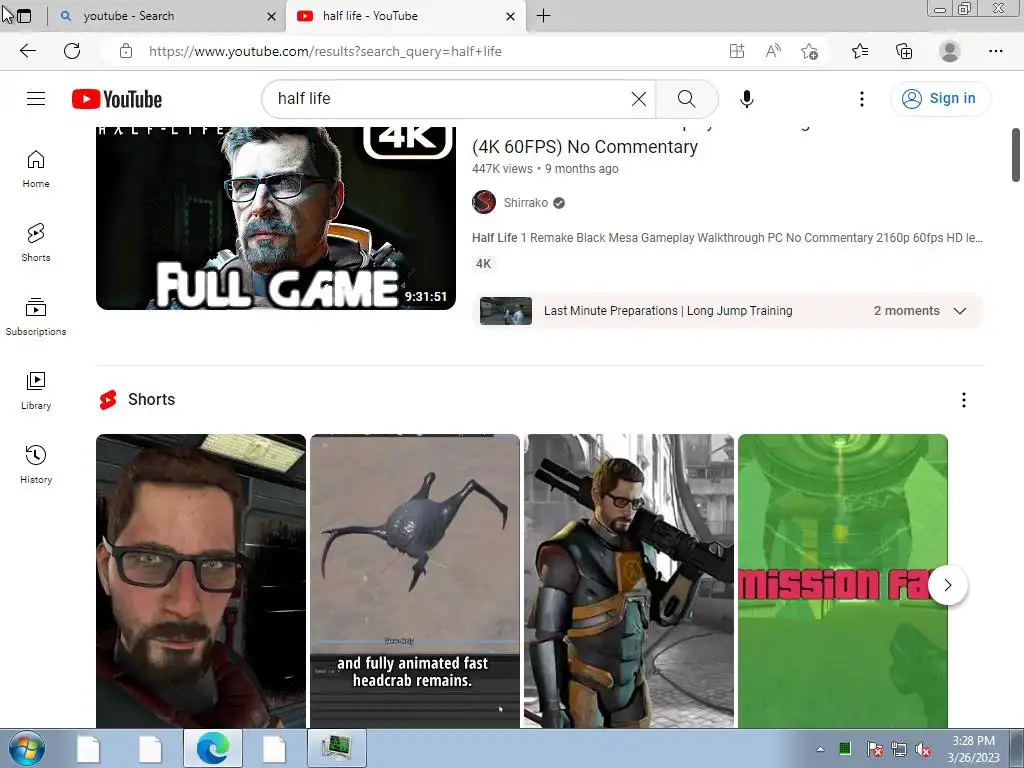Reload the page with the refresh button
Viewport: 1024px width, 768px height.
[x=72, y=51]
